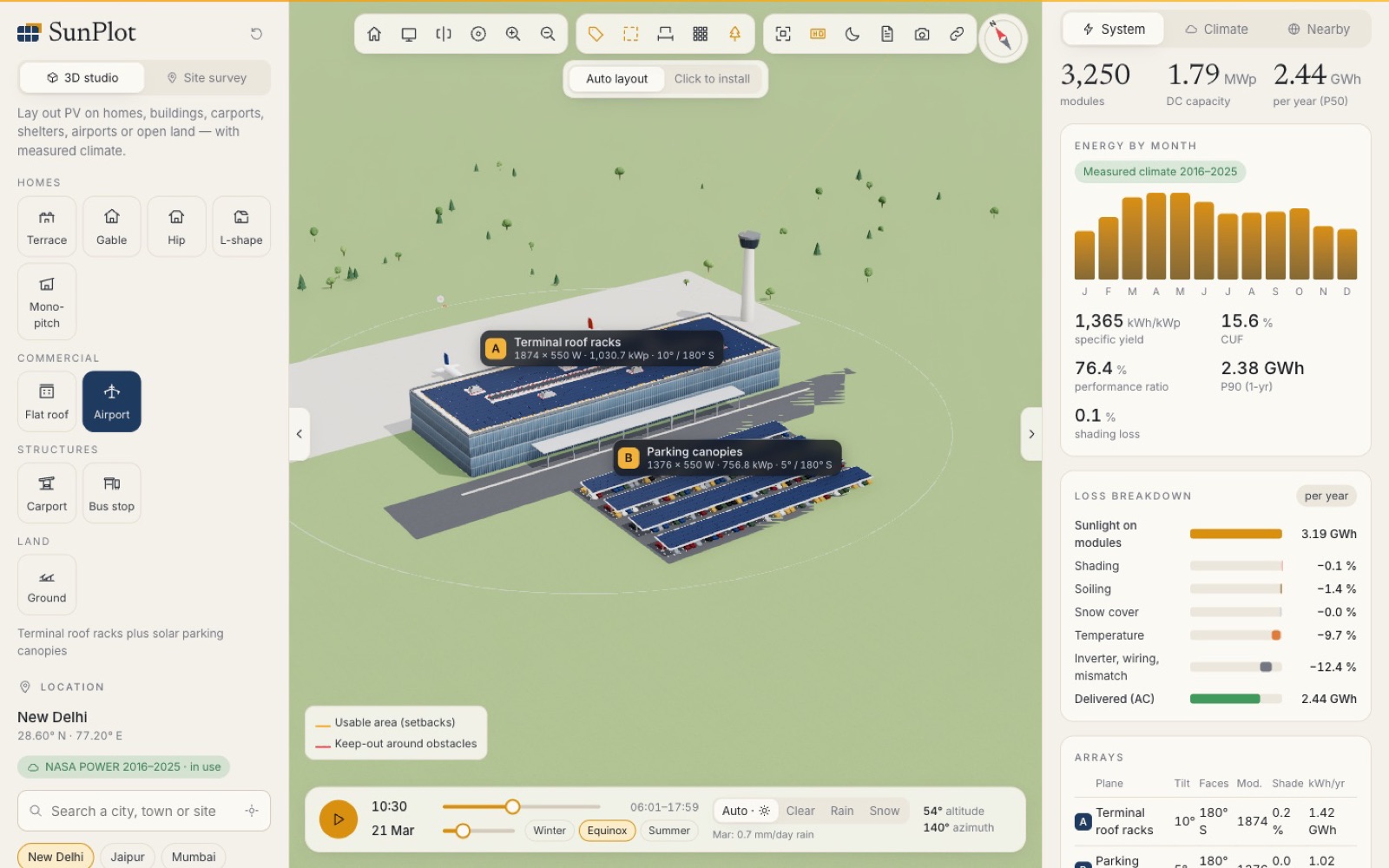The width and height of the screenshot is (1389, 868).
Task: Open the Climate tab
Action: pos(1216,30)
